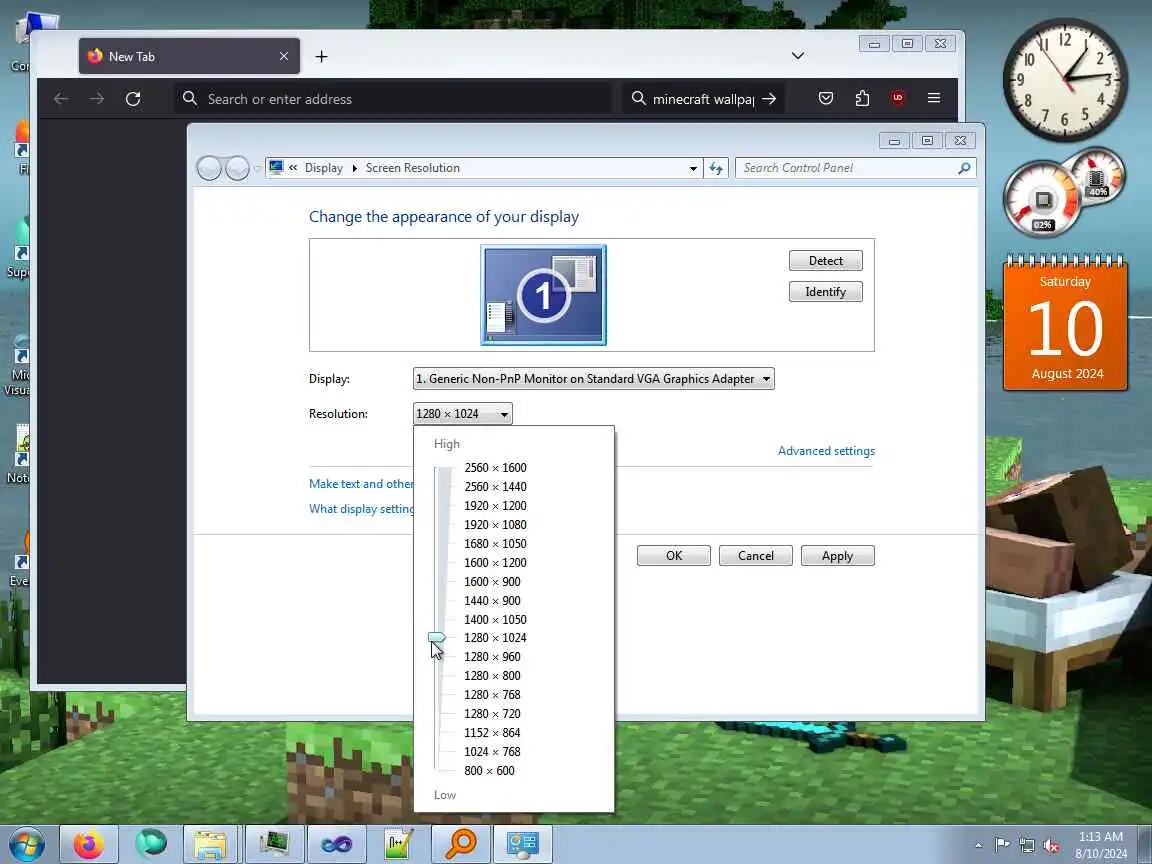The height and width of the screenshot is (864, 1152).
Task: Close the New Tab in Firefox
Action: point(284,56)
